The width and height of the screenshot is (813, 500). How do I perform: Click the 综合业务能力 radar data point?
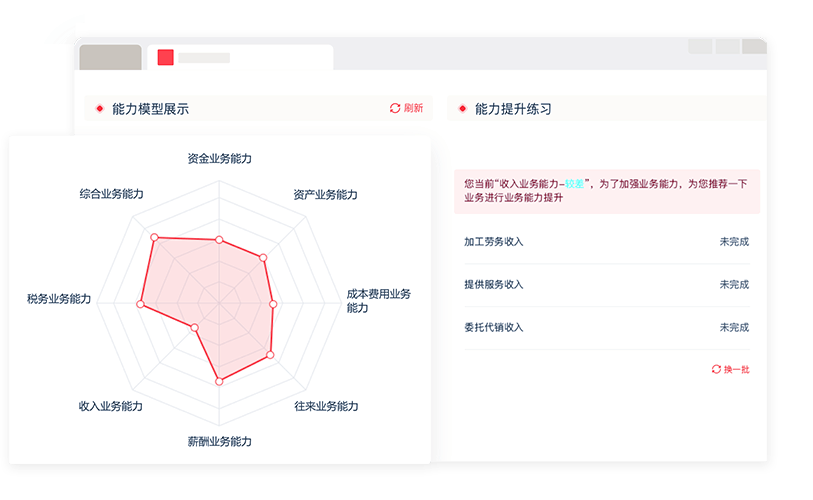point(154,237)
